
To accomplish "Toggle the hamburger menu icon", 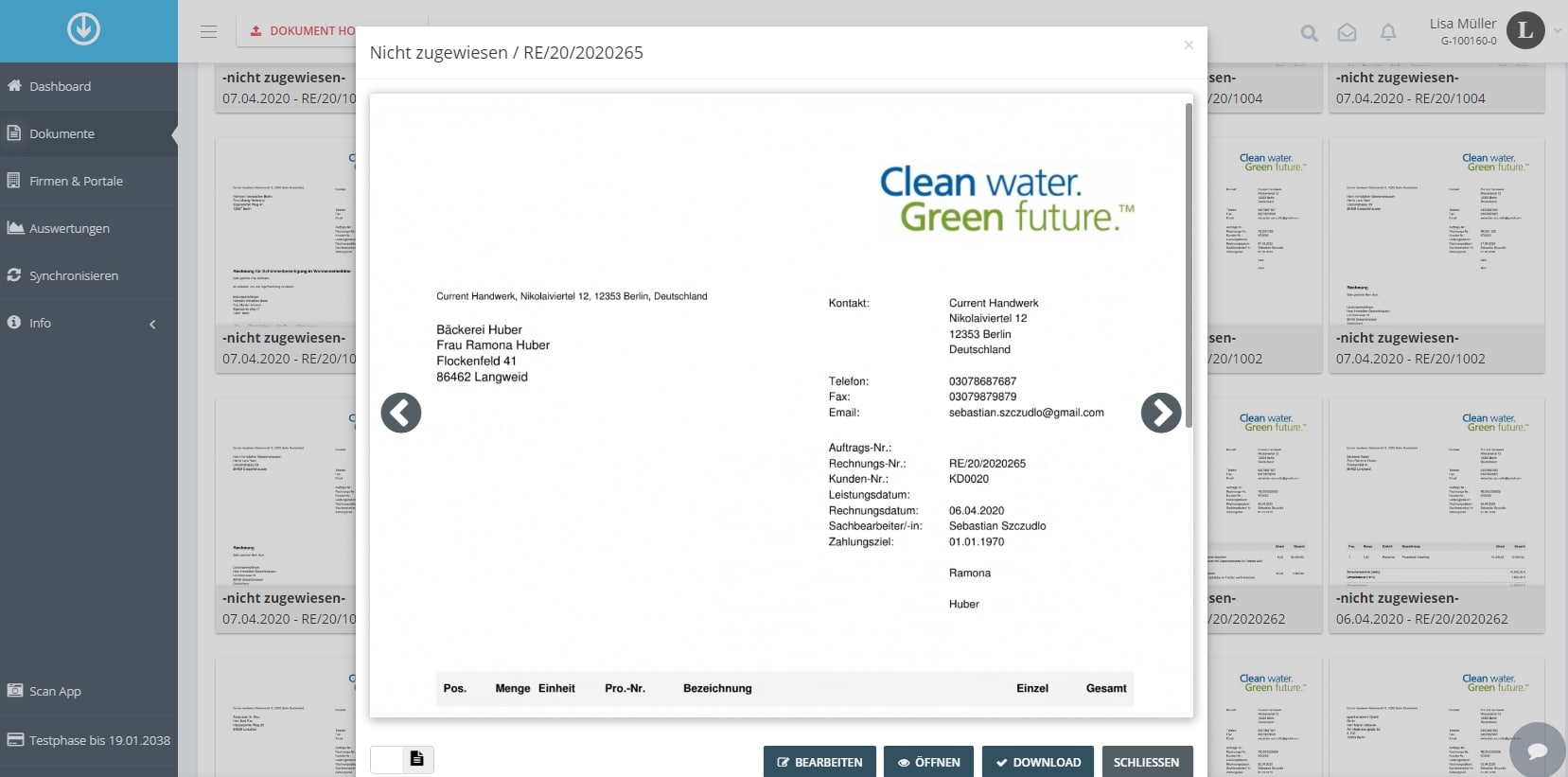I will tap(209, 31).
